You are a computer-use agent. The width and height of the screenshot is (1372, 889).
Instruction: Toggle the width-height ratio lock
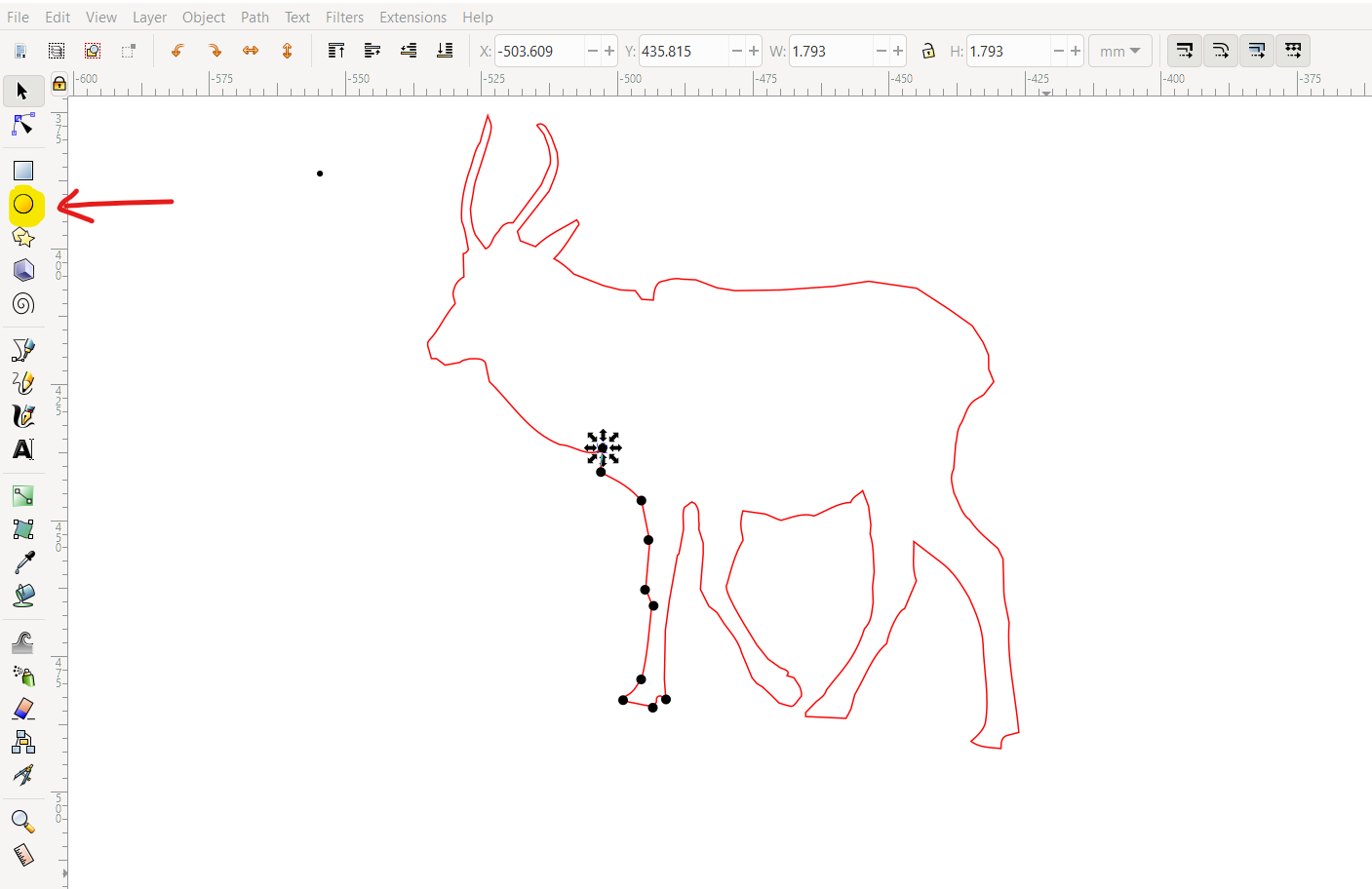coord(927,50)
